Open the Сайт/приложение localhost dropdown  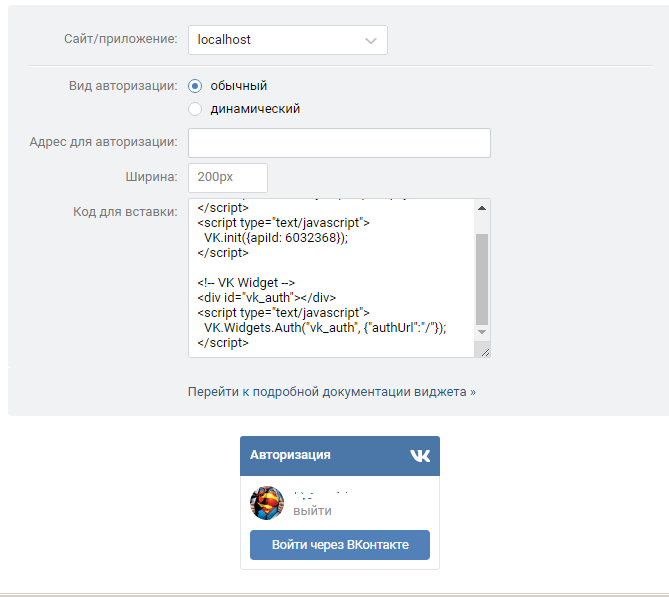[288, 40]
